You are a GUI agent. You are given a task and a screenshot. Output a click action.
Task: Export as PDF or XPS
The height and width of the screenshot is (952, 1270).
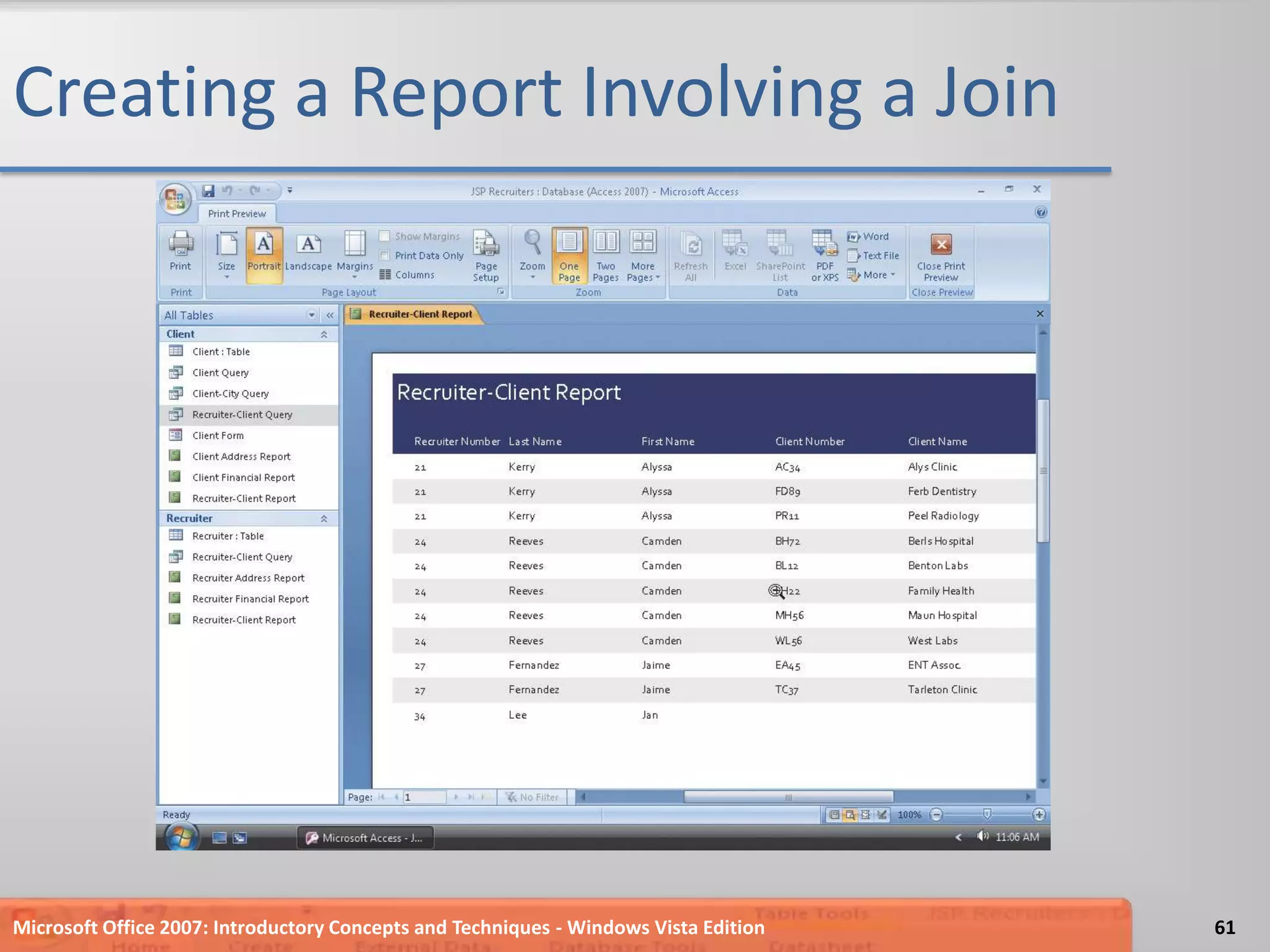(x=825, y=256)
